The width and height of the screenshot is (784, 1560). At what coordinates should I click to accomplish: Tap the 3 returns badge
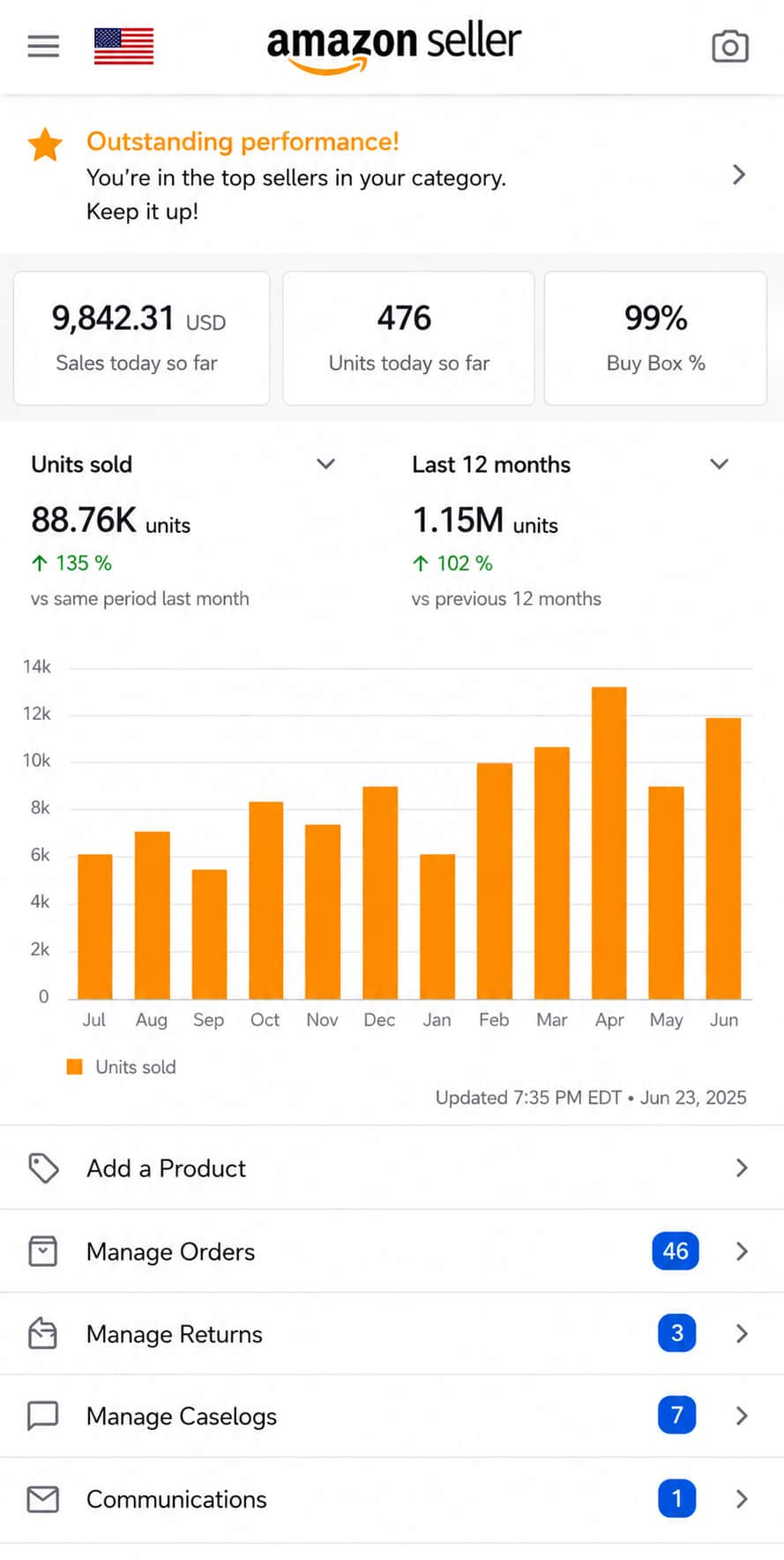(676, 1333)
